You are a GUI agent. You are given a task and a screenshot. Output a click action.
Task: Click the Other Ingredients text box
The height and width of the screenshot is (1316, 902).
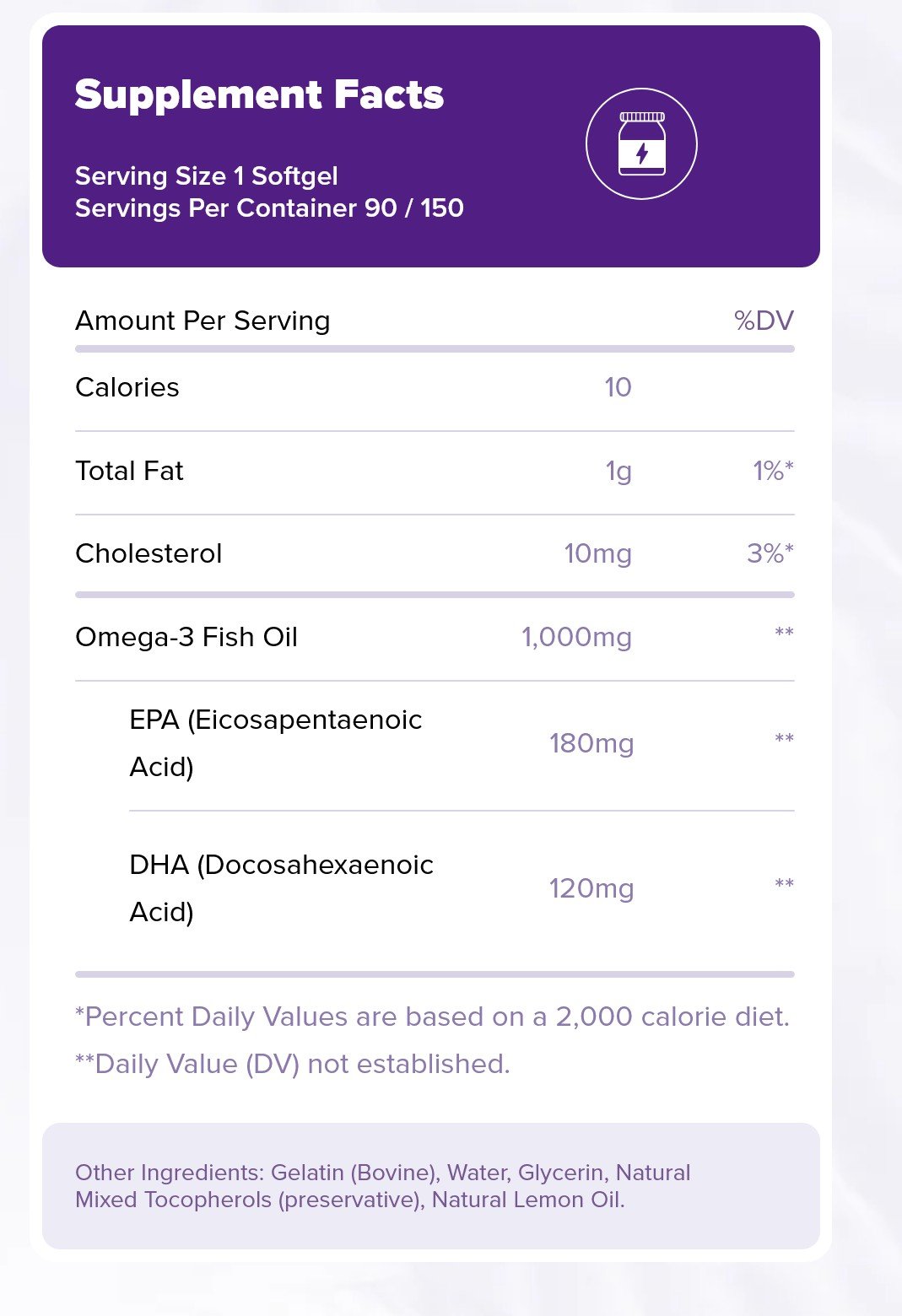pos(430,1186)
